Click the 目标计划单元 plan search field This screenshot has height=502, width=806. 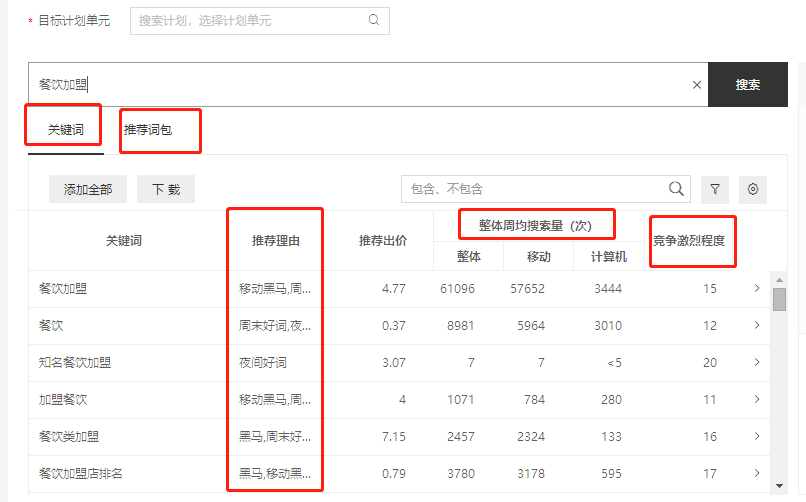[x=250, y=21]
